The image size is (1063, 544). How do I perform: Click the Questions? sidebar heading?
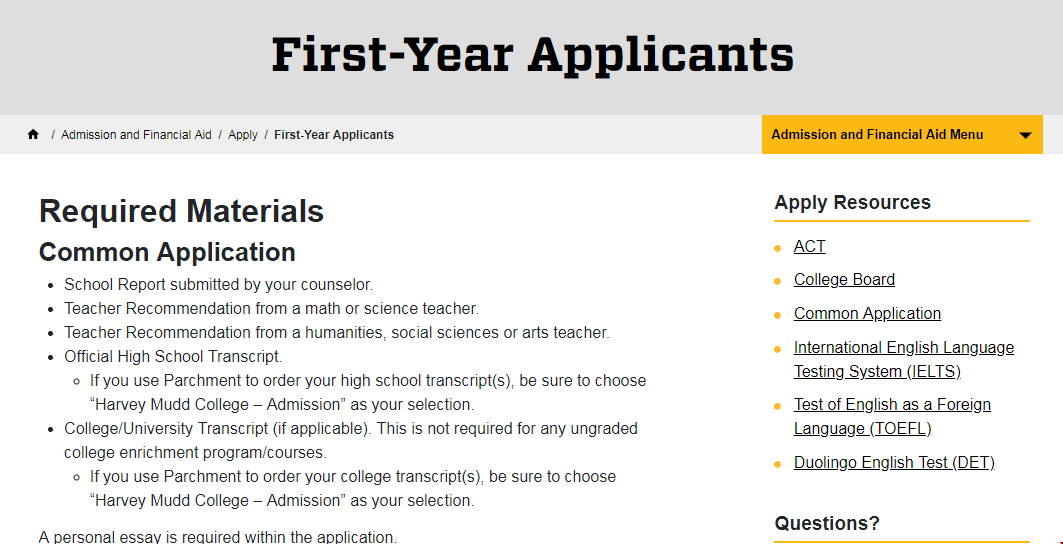[827, 523]
